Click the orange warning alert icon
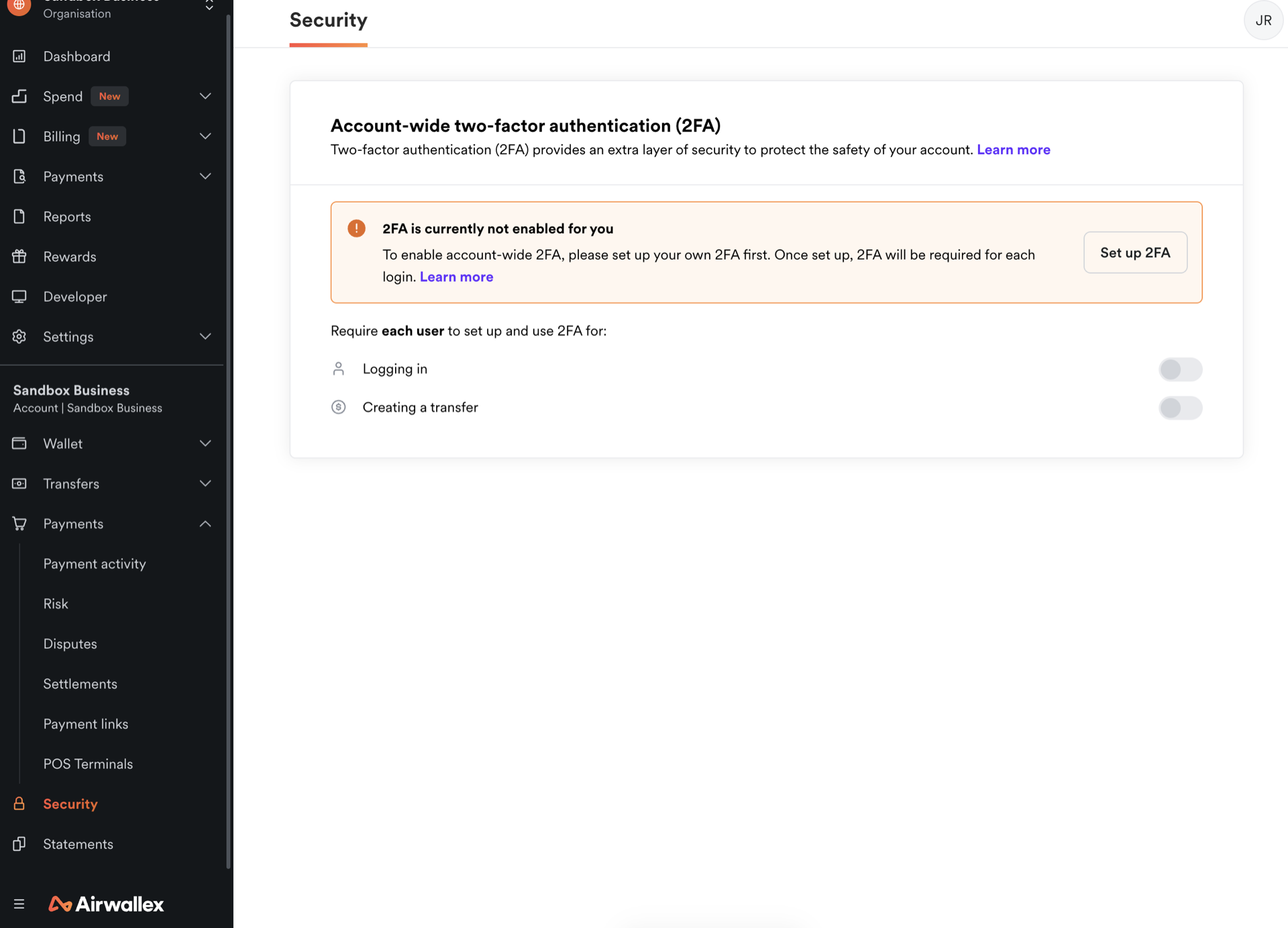Image resolution: width=1288 pixels, height=928 pixels. click(356, 228)
